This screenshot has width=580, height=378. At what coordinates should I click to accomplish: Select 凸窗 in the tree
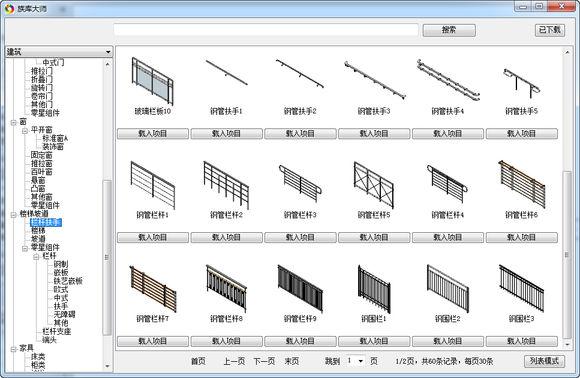(38, 189)
